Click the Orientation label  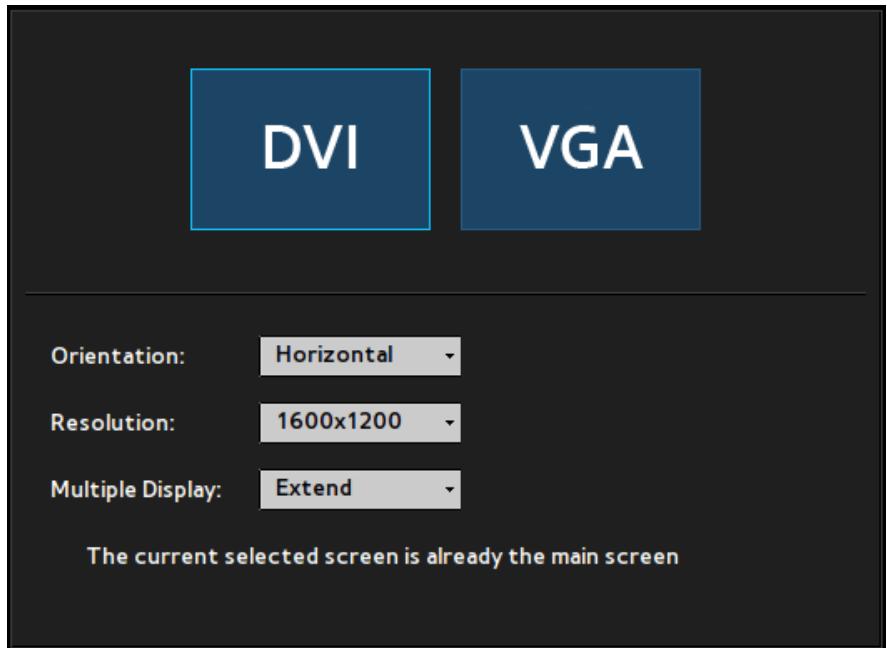pyautogui.click(x=118, y=356)
